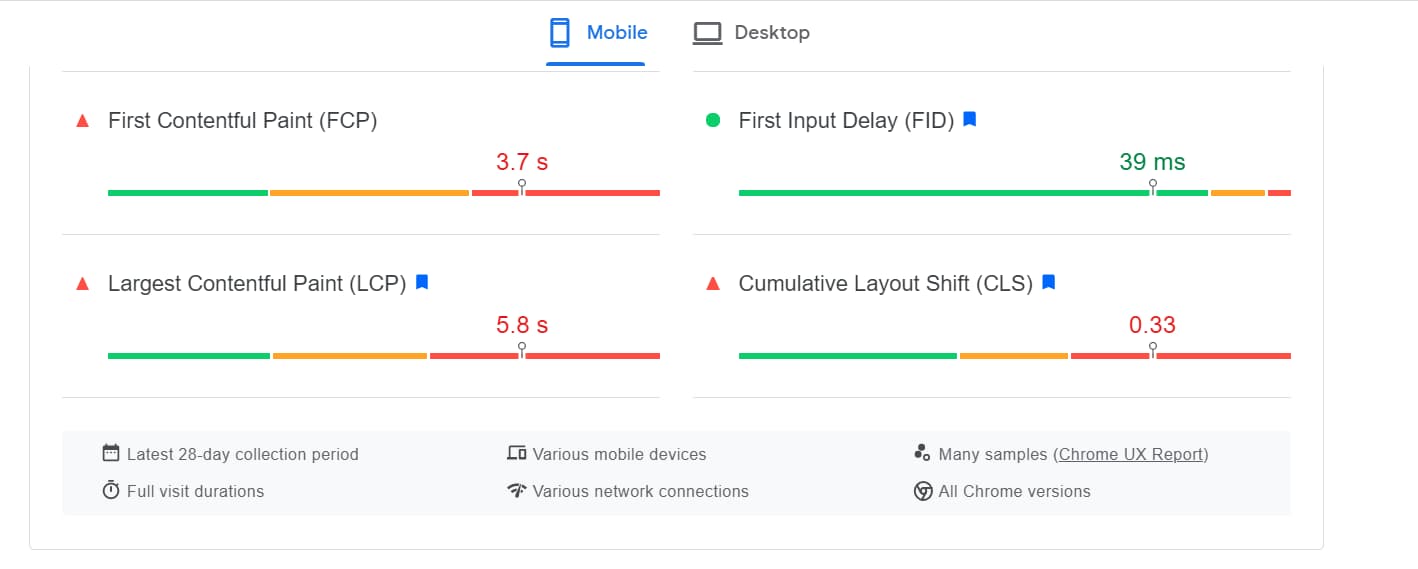Click the calendar icon for collection period
This screenshot has height=569, width=1418.
111,453
